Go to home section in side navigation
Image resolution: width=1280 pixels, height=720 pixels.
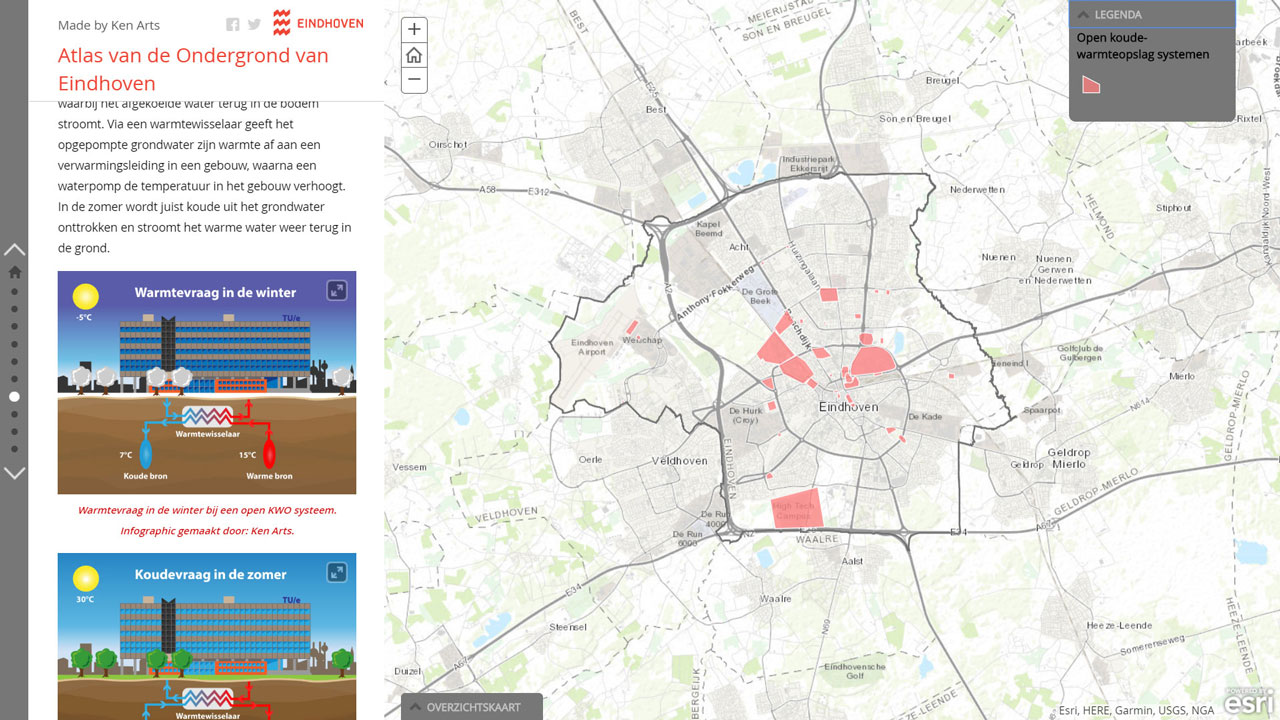click(x=14, y=272)
